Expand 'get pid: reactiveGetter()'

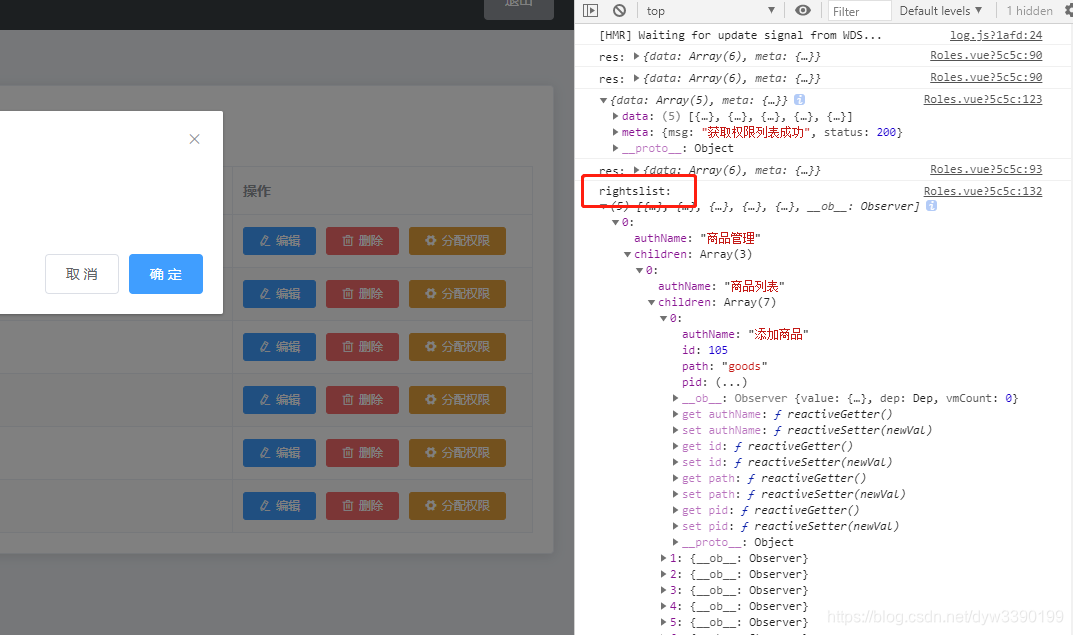(x=675, y=510)
